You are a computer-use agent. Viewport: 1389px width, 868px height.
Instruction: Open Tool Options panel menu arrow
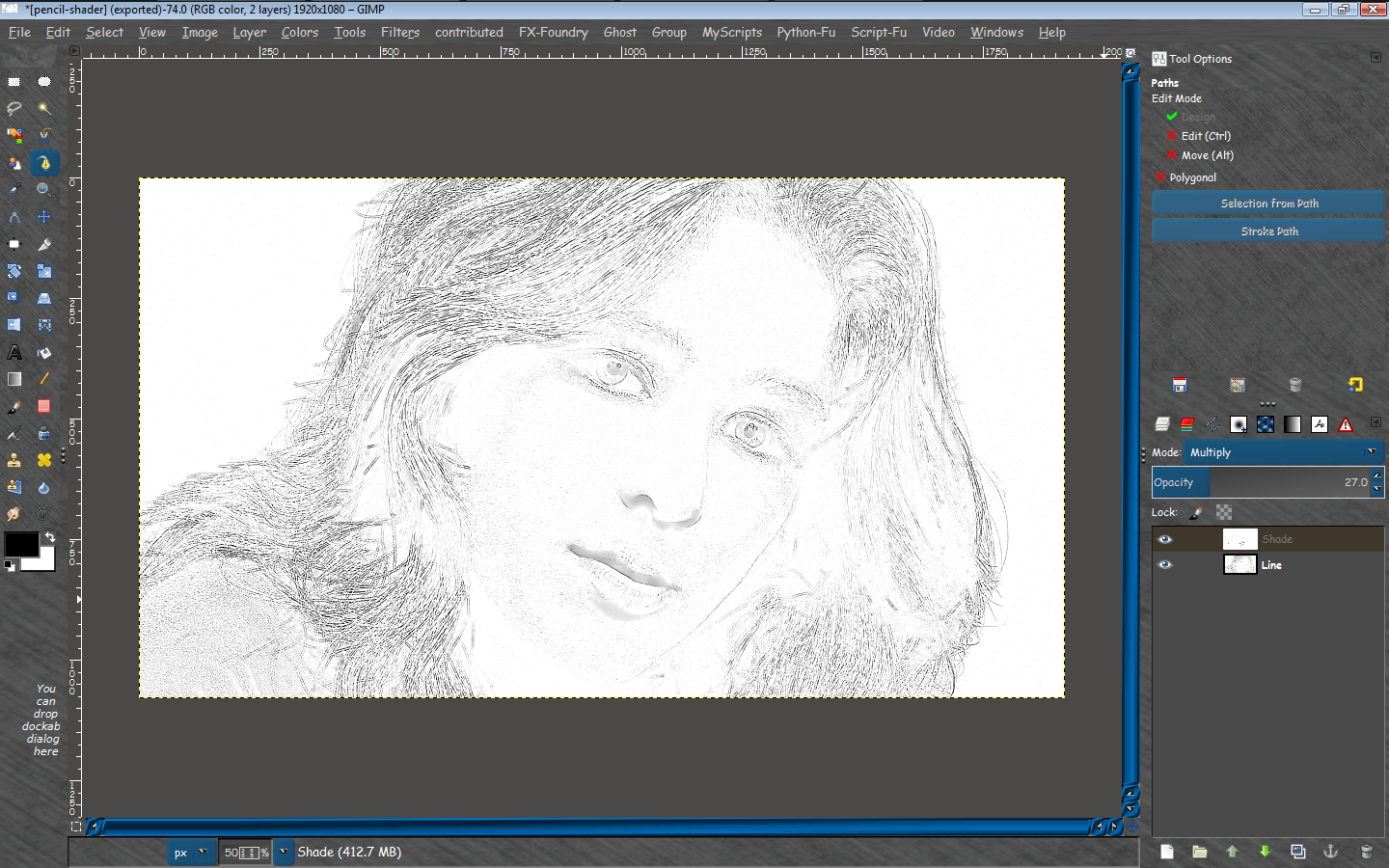[x=1375, y=58]
